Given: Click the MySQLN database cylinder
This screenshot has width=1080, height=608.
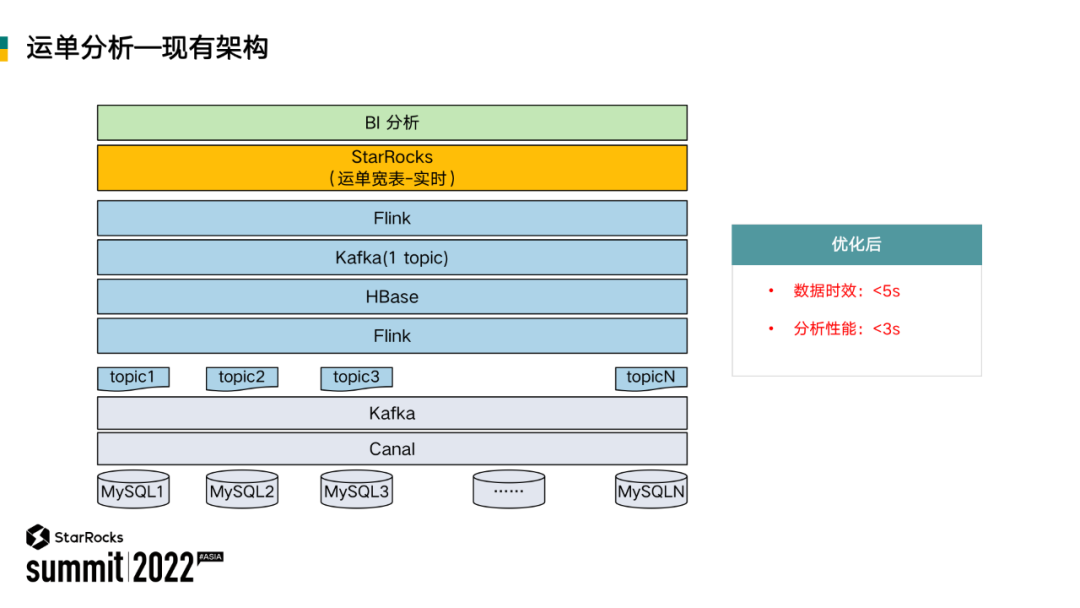Looking at the screenshot, I should 651,490.
